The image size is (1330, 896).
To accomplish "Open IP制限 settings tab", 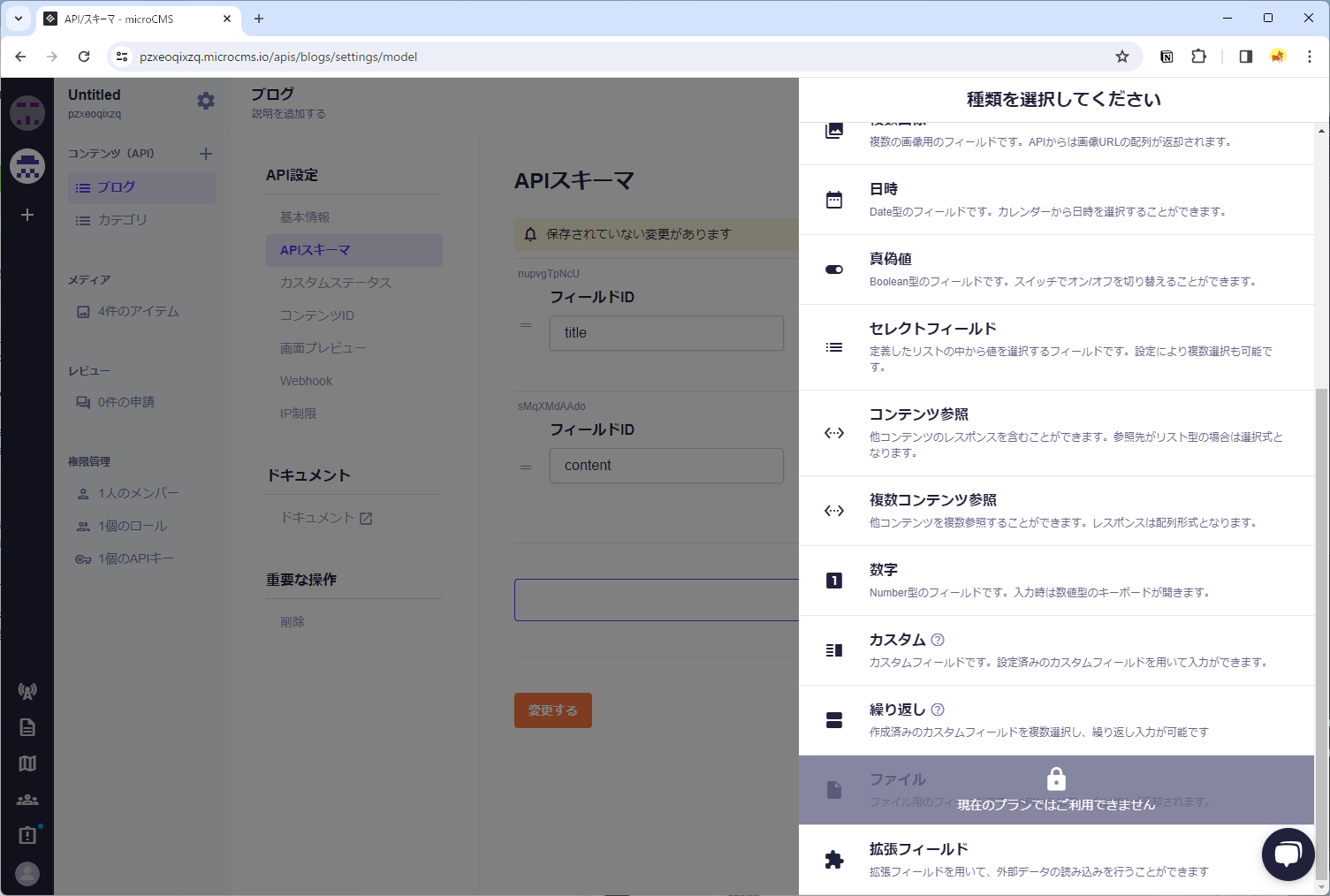I will point(354,414).
